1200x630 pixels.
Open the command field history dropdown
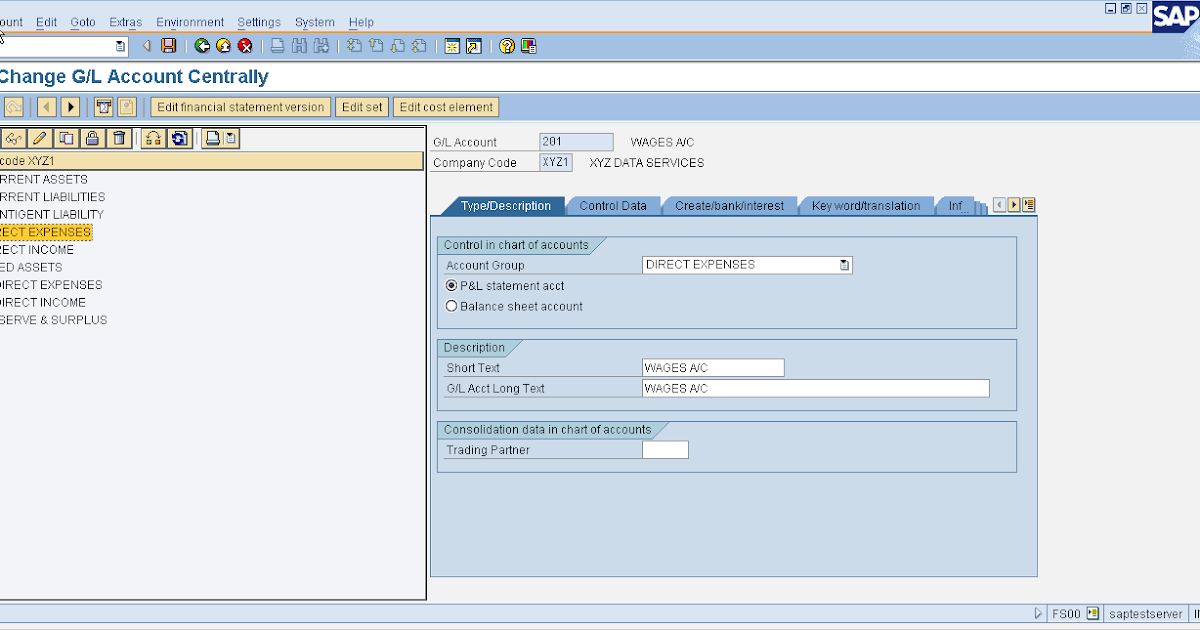(x=120, y=45)
